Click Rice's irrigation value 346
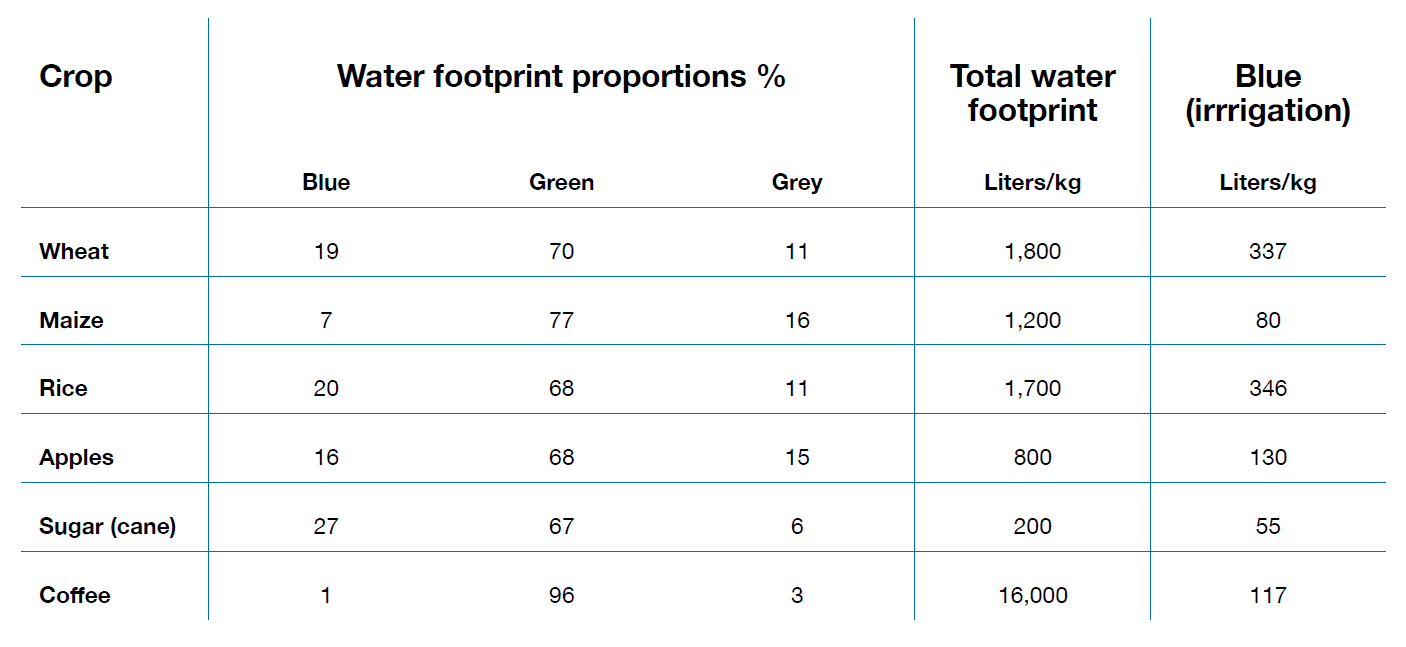This screenshot has width=1406, height=647. [1267, 389]
